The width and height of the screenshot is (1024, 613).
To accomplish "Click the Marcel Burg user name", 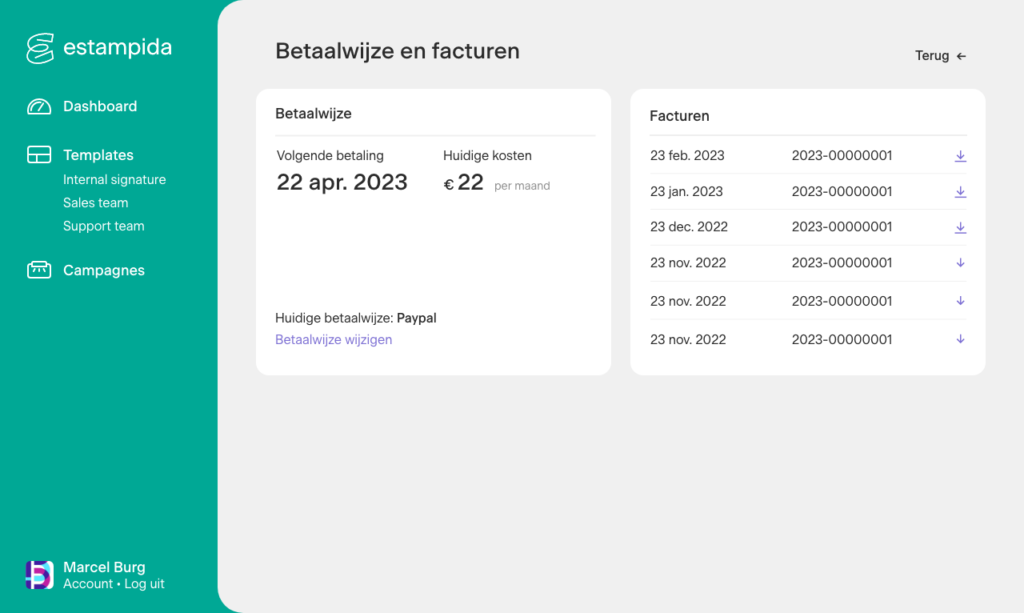I will pos(104,567).
